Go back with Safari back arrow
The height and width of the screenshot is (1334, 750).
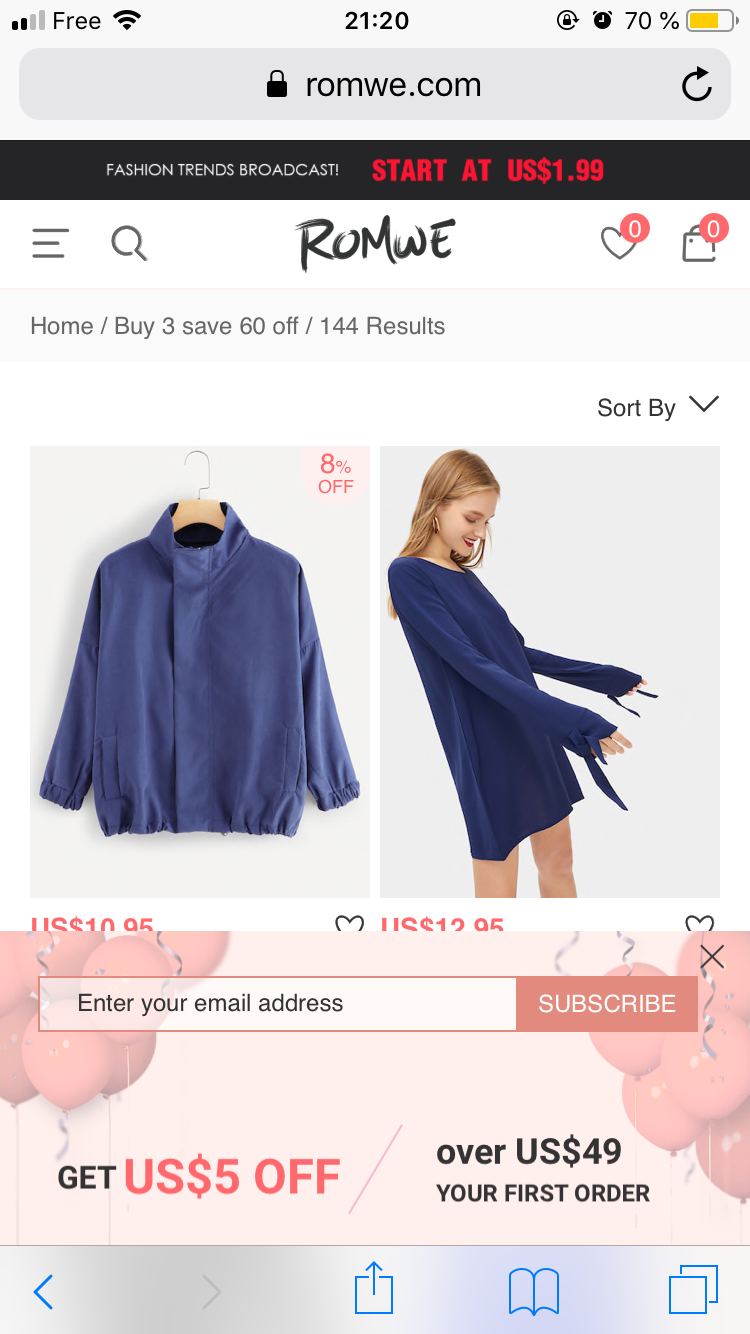point(43,1291)
